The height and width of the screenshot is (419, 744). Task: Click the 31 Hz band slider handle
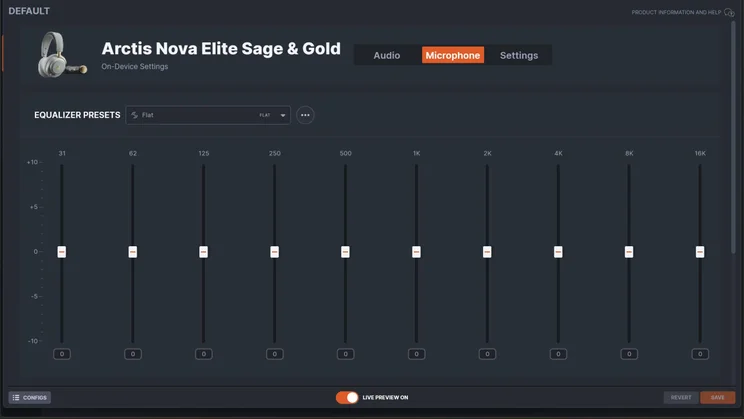(x=62, y=251)
